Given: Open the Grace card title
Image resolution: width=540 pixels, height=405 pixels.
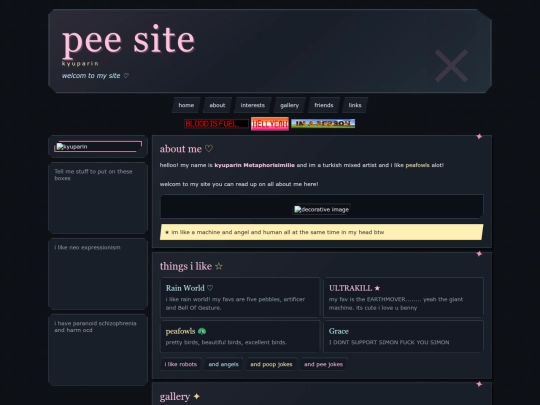Looking at the screenshot, I should (x=339, y=331).
